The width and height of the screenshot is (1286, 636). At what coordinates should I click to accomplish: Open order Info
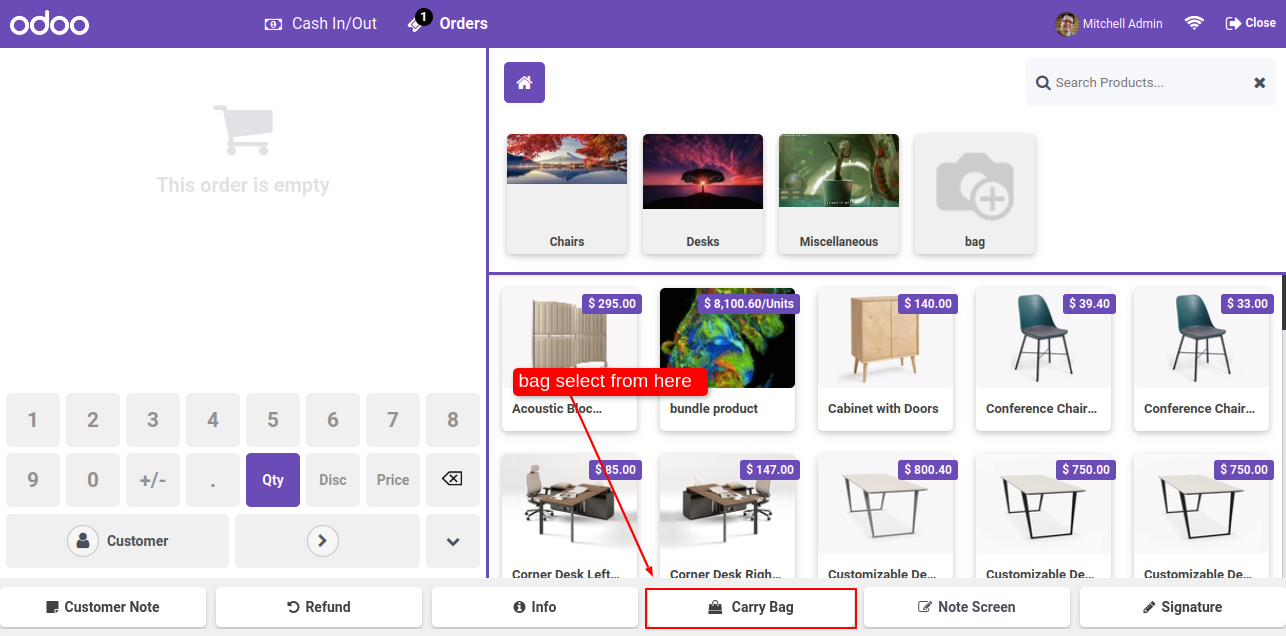coord(535,607)
